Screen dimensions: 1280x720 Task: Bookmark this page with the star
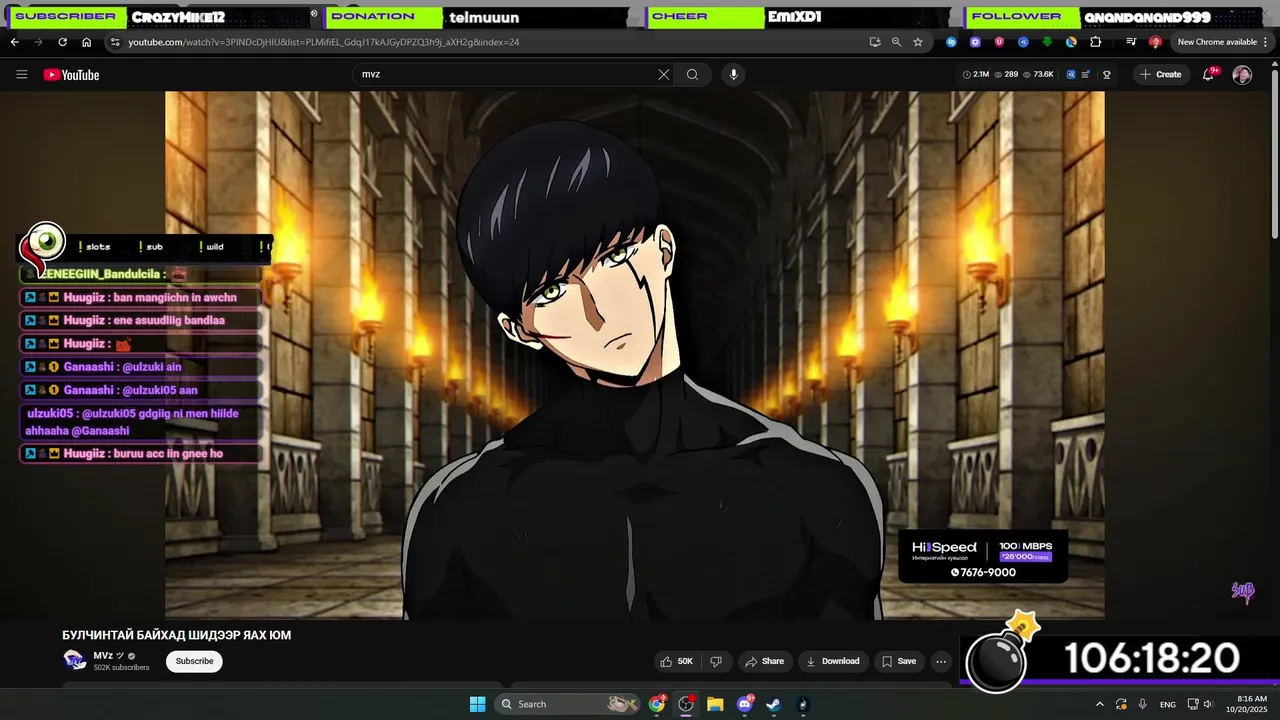(x=918, y=42)
